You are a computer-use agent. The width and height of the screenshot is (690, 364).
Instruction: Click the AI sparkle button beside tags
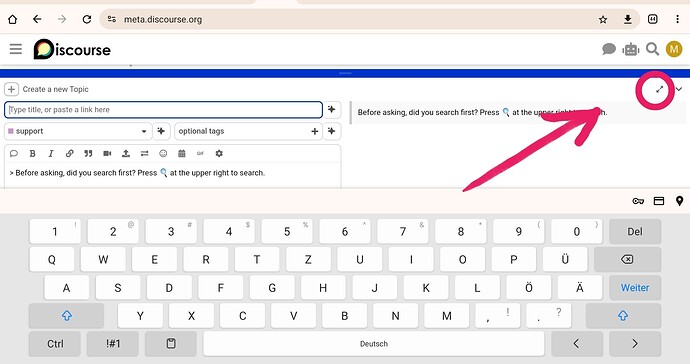click(x=332, y=131)
